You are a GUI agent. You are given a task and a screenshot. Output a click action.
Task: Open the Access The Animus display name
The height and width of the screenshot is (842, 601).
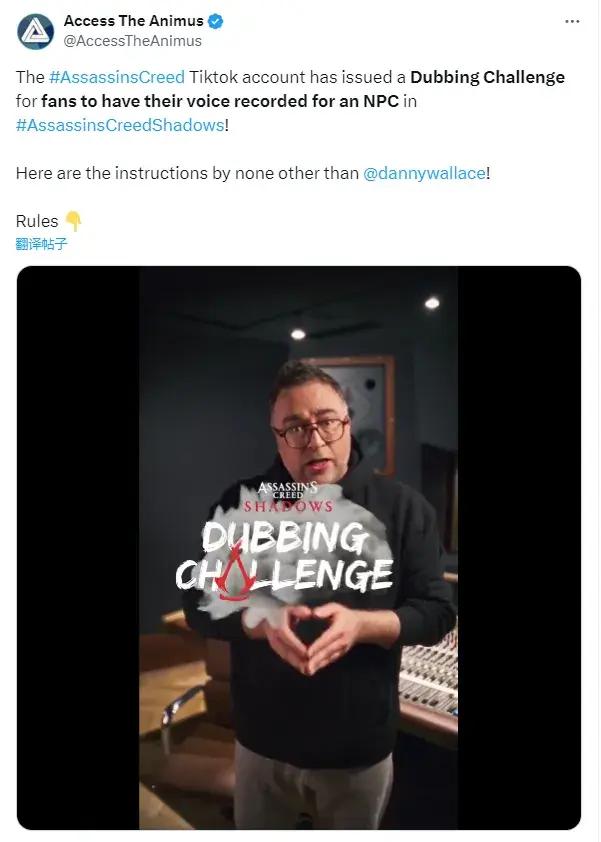click(133, 21)
